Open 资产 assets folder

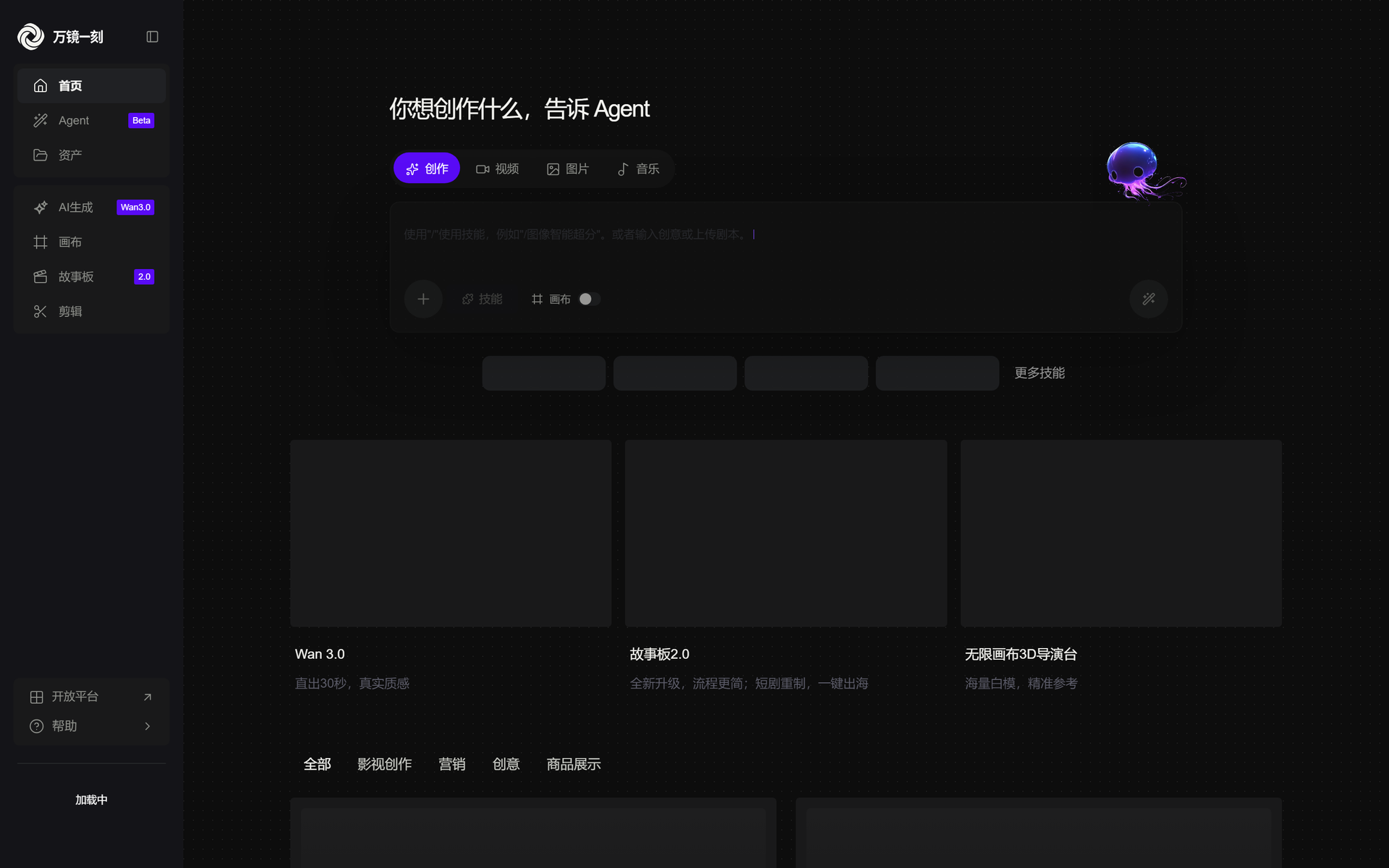[91, 155]
